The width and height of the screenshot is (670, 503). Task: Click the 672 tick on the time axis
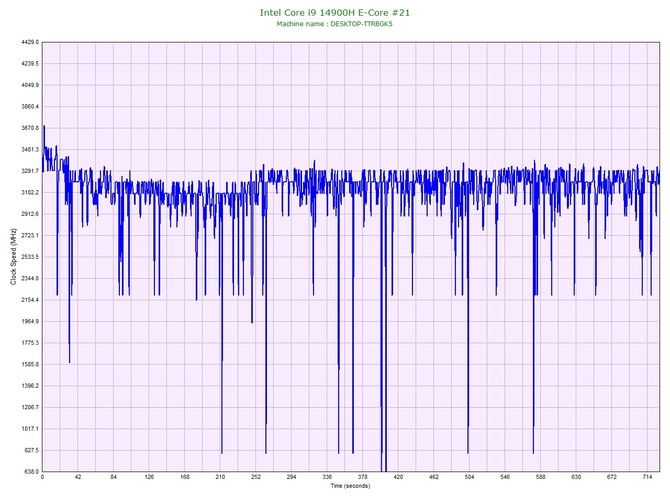point(612,477)
